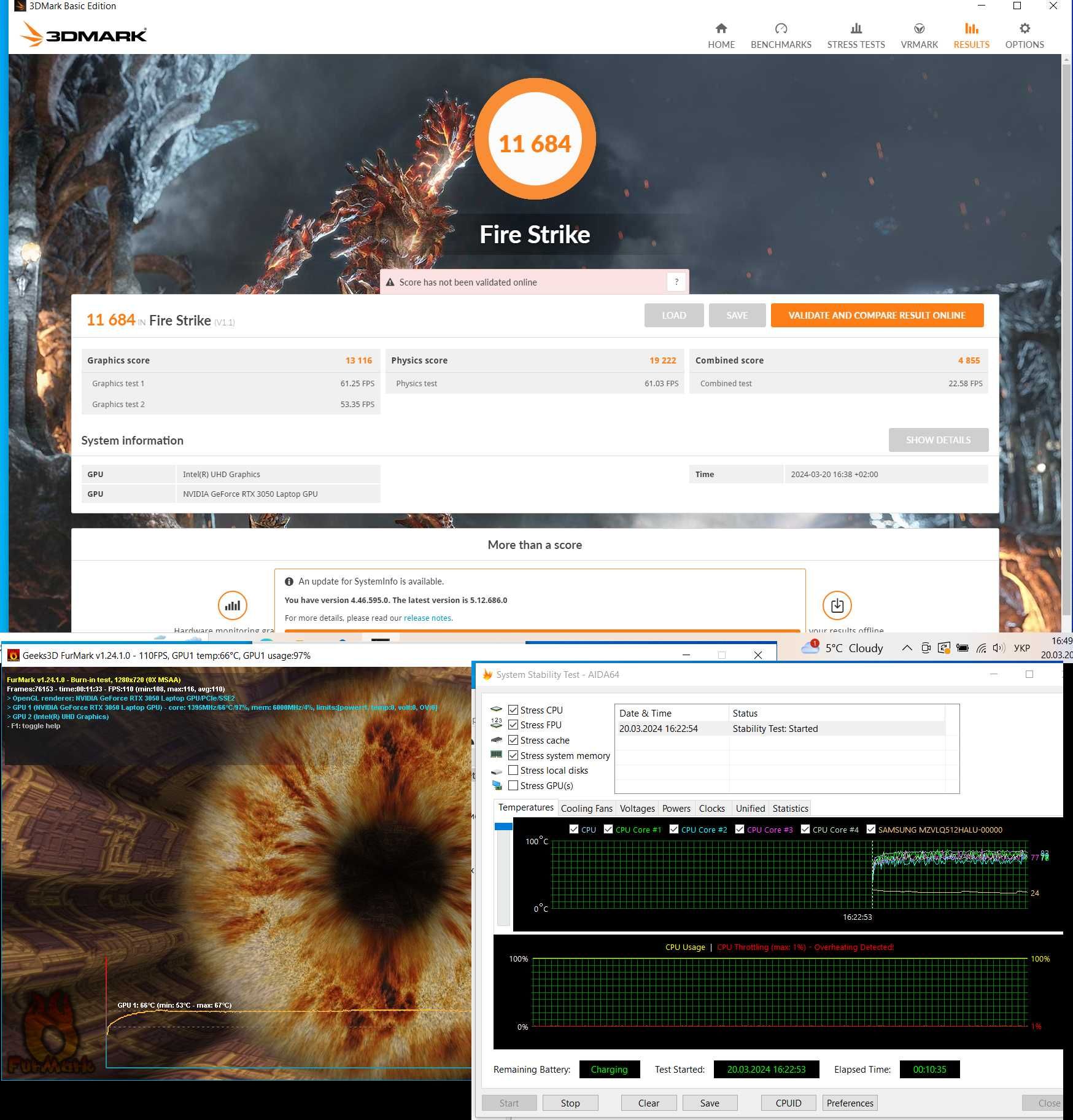Switch to the Unified tab

(x=750, y=809)
